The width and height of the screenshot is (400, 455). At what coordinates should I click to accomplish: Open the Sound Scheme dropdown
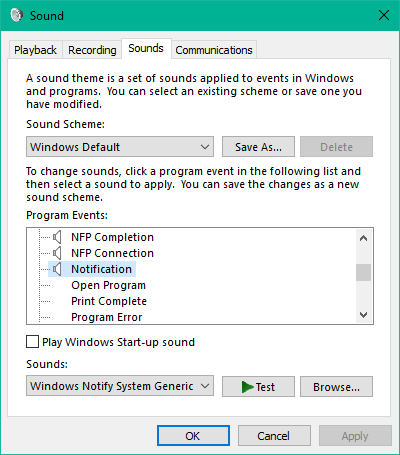pos(120,147)
